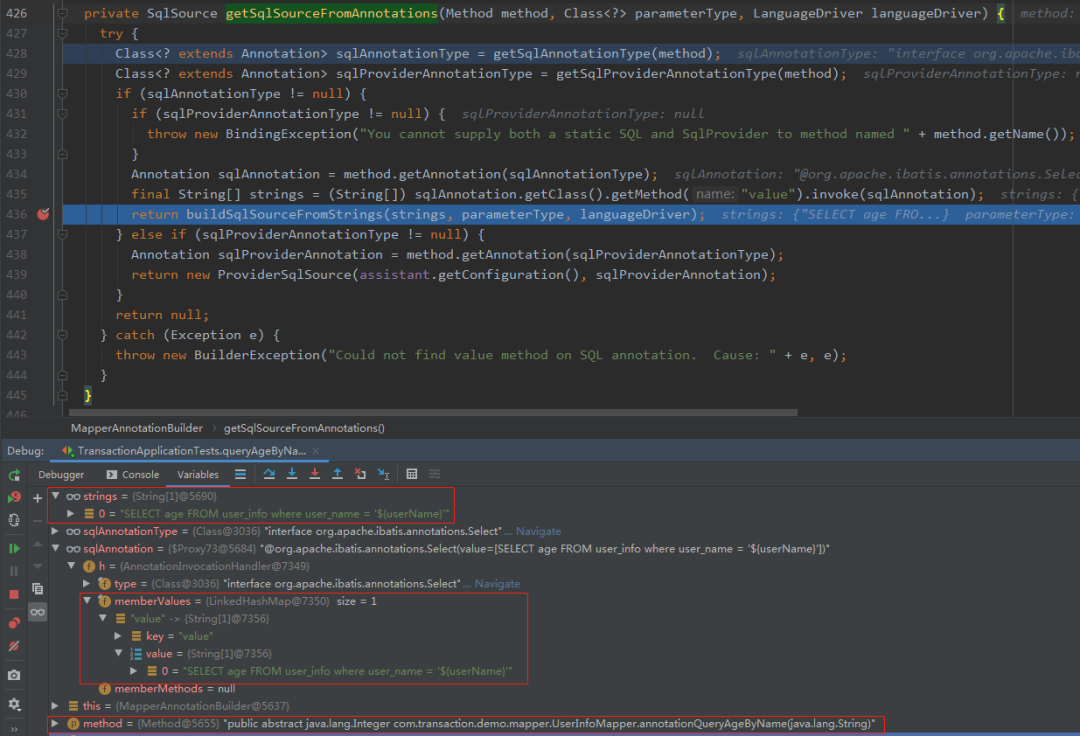1080x736 pixels.
Task: Click the breakpoint marker on line 436
Action: [43, 214]
